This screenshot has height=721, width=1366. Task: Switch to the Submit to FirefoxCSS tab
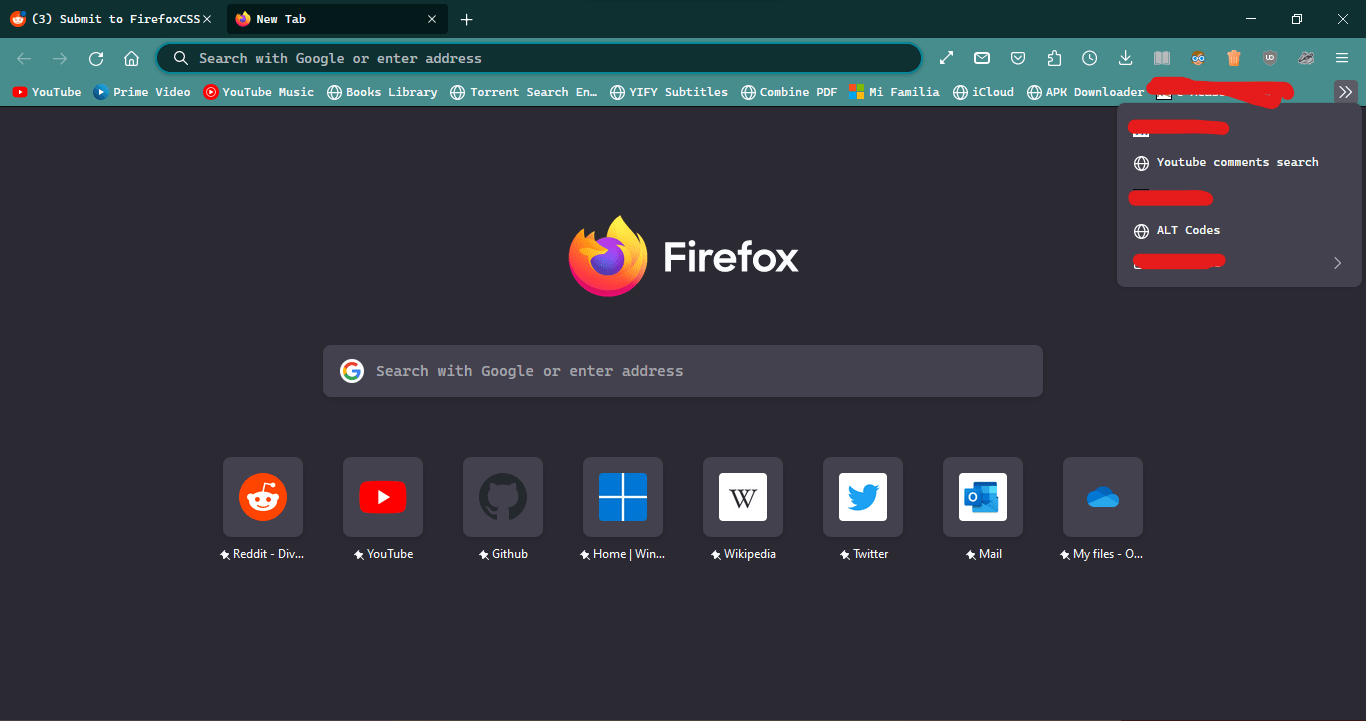pyautogui.click(x=108, y=18)
